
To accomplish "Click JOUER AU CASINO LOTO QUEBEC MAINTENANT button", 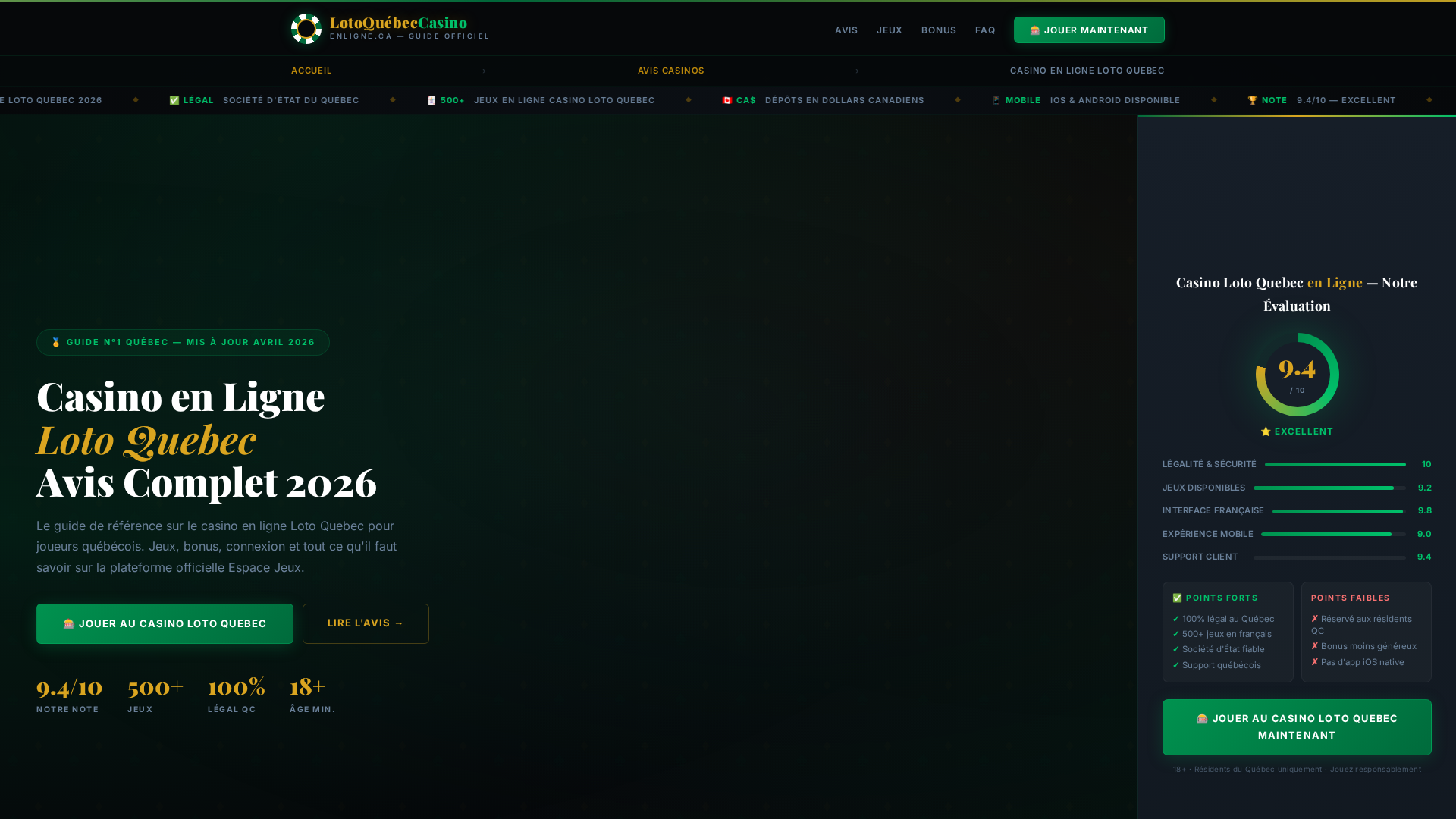I will pos(1297,727).
